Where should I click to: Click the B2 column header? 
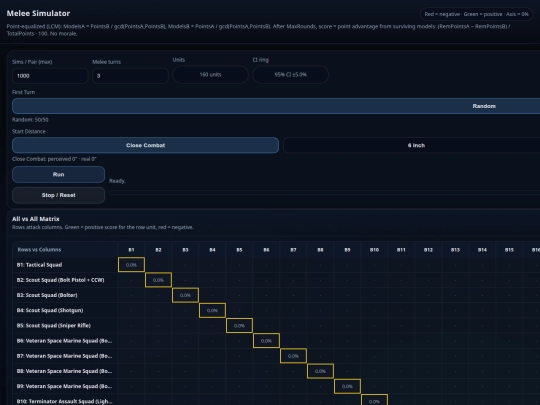coord(158,250)
